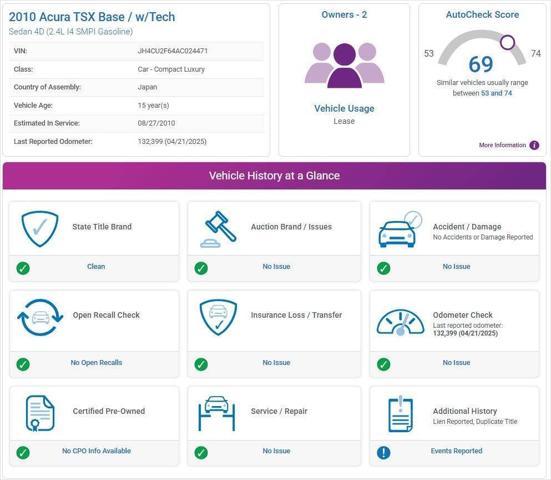Open the More Information link
The width and height of the screenshot is (551, 480).
(502, 145)
